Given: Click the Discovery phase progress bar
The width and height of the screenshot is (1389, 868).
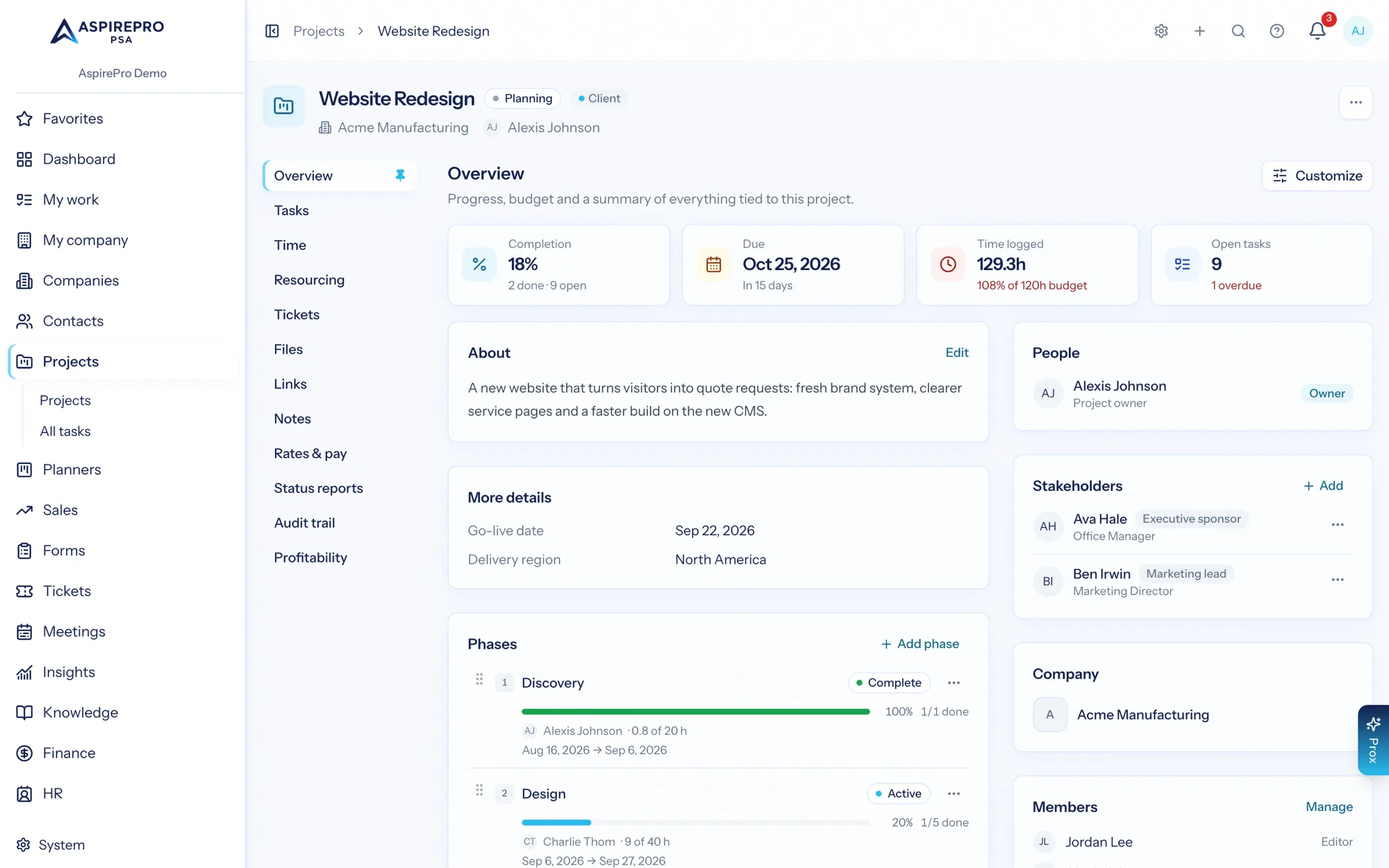Looking at the screenshot, I should (695, 712).
